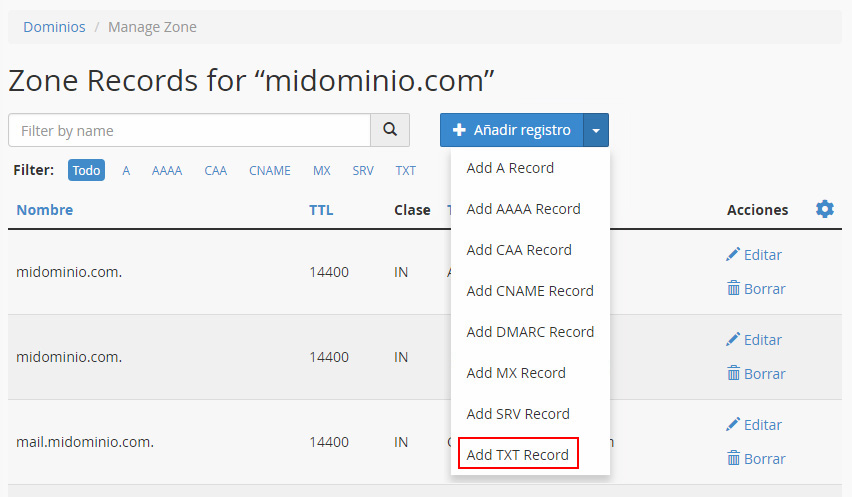Screen dimensions: 852x497
Task: Click the magnifying glass search icon
Action: 390,130
